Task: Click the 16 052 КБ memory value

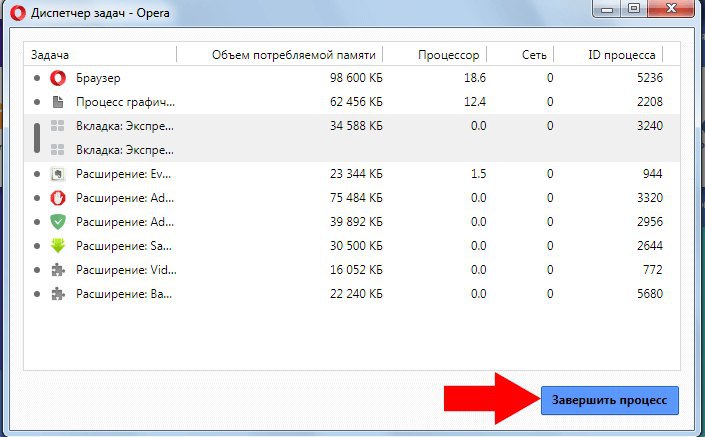Action: (356, 270)
